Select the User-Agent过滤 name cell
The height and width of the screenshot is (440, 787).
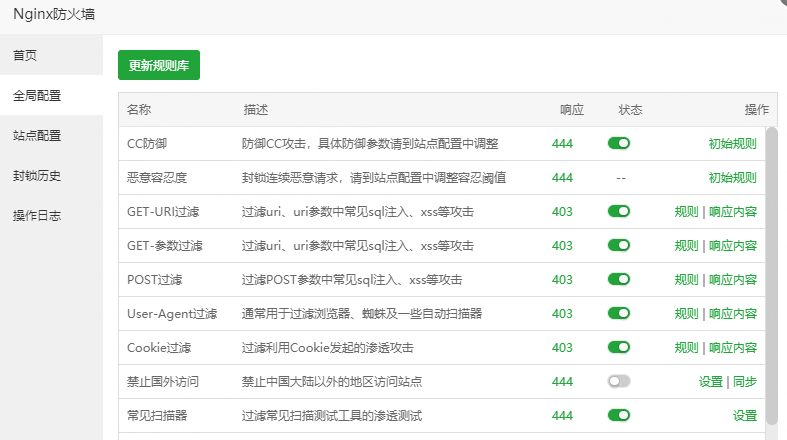coord(172,314)
